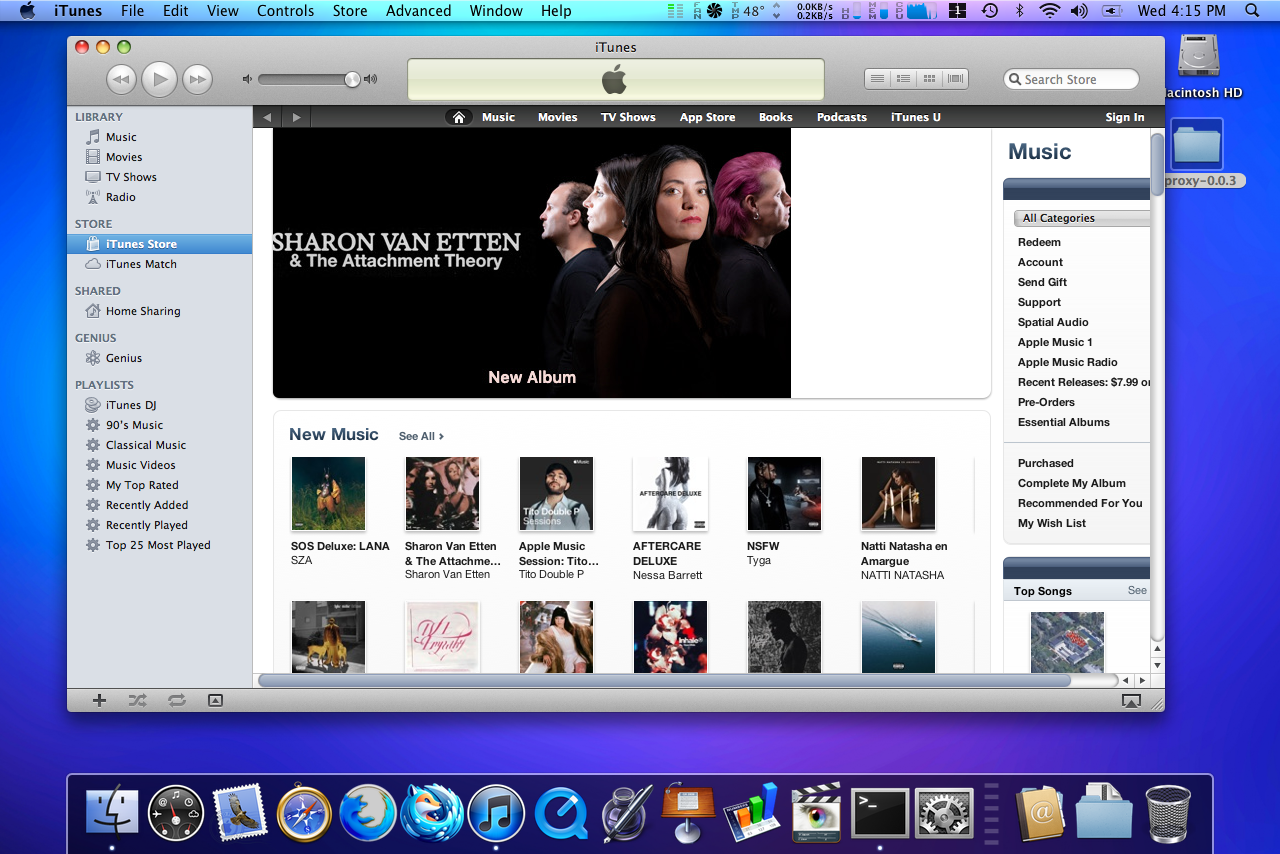This screenshot has width=1280, height=854.
Task: Select the 90's Music smart playlist
Action: (134, 425)
